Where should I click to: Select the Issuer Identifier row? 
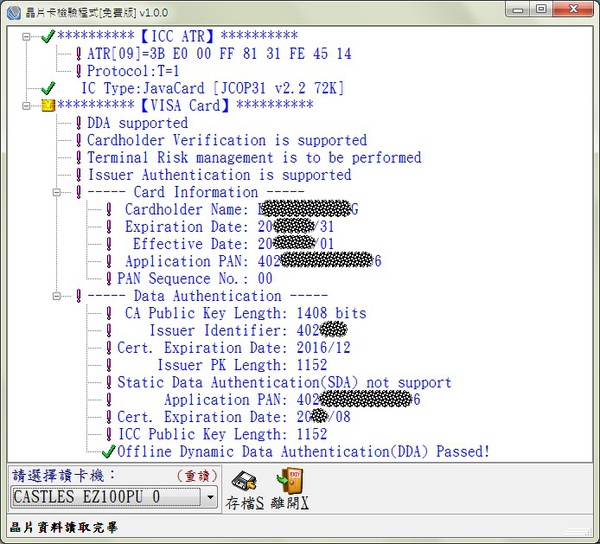point(248,330)
